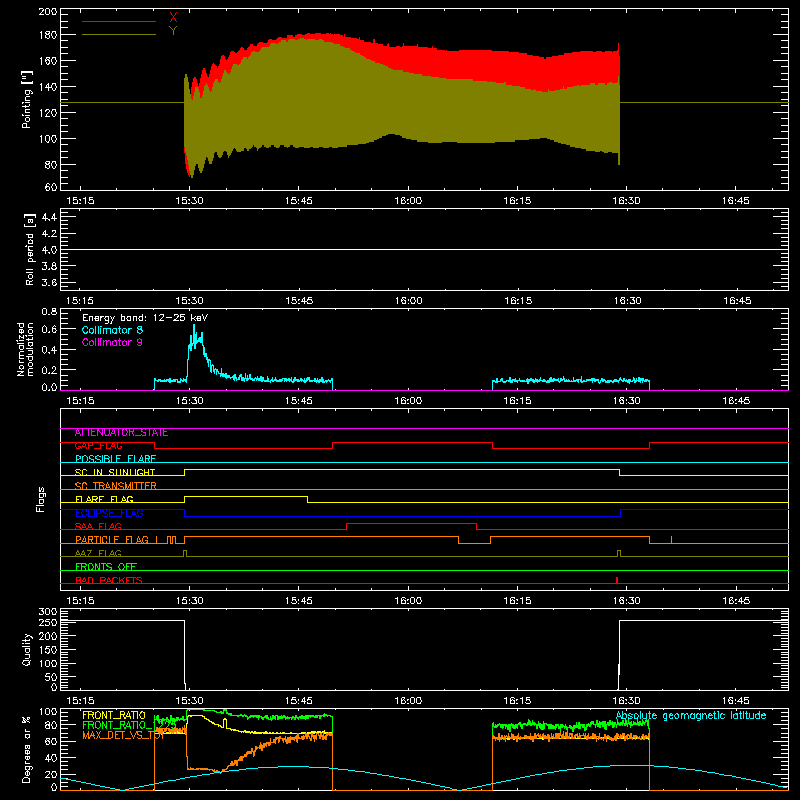
Task: Click the cyan 'Collimator 8' legend text
Action: (112, 330)
